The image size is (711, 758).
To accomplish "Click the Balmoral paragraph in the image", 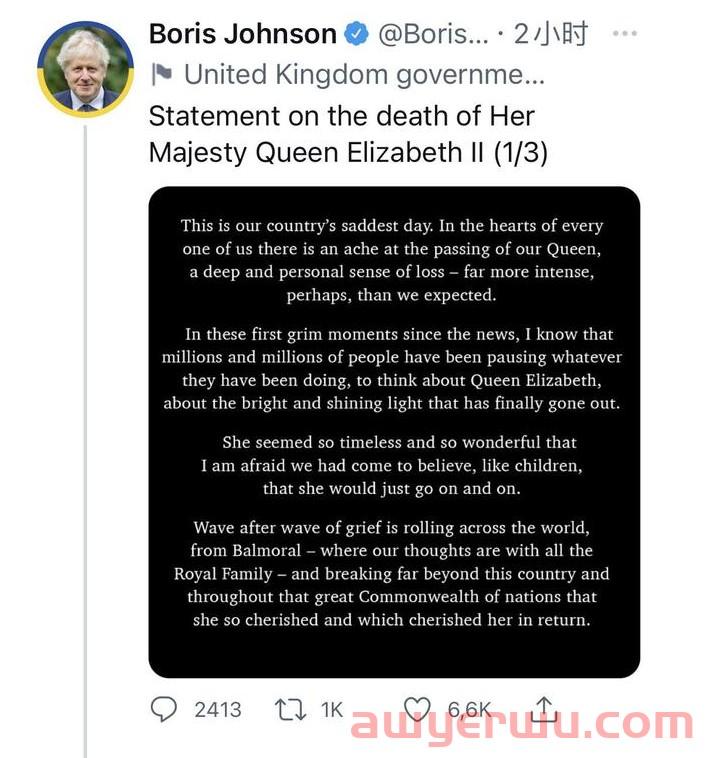I will 392,573.
